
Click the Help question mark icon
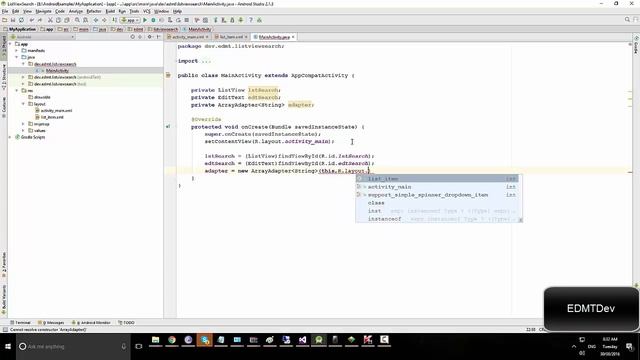251,20
